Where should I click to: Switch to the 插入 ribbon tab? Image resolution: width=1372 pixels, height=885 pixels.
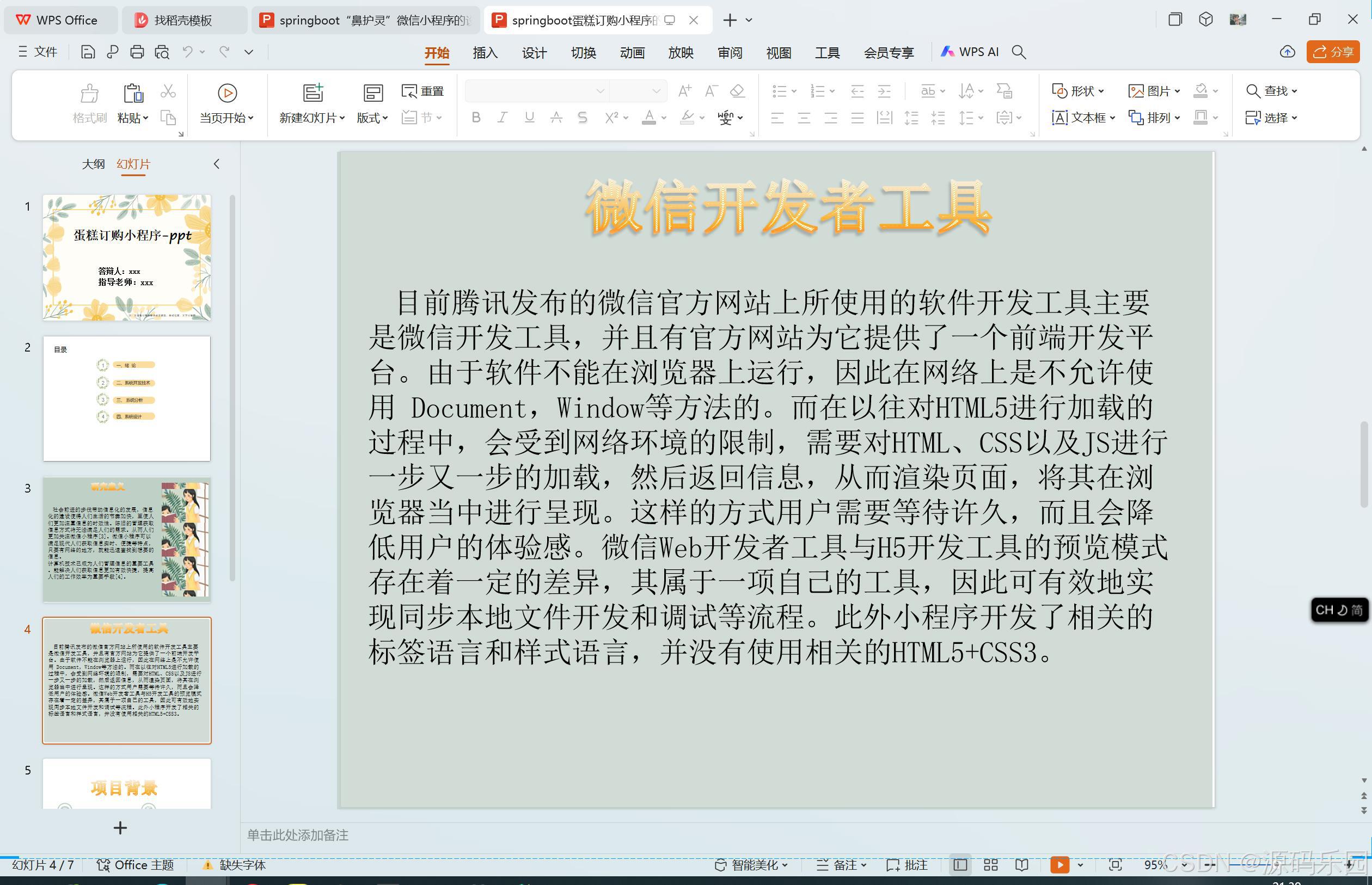[485, 52]
